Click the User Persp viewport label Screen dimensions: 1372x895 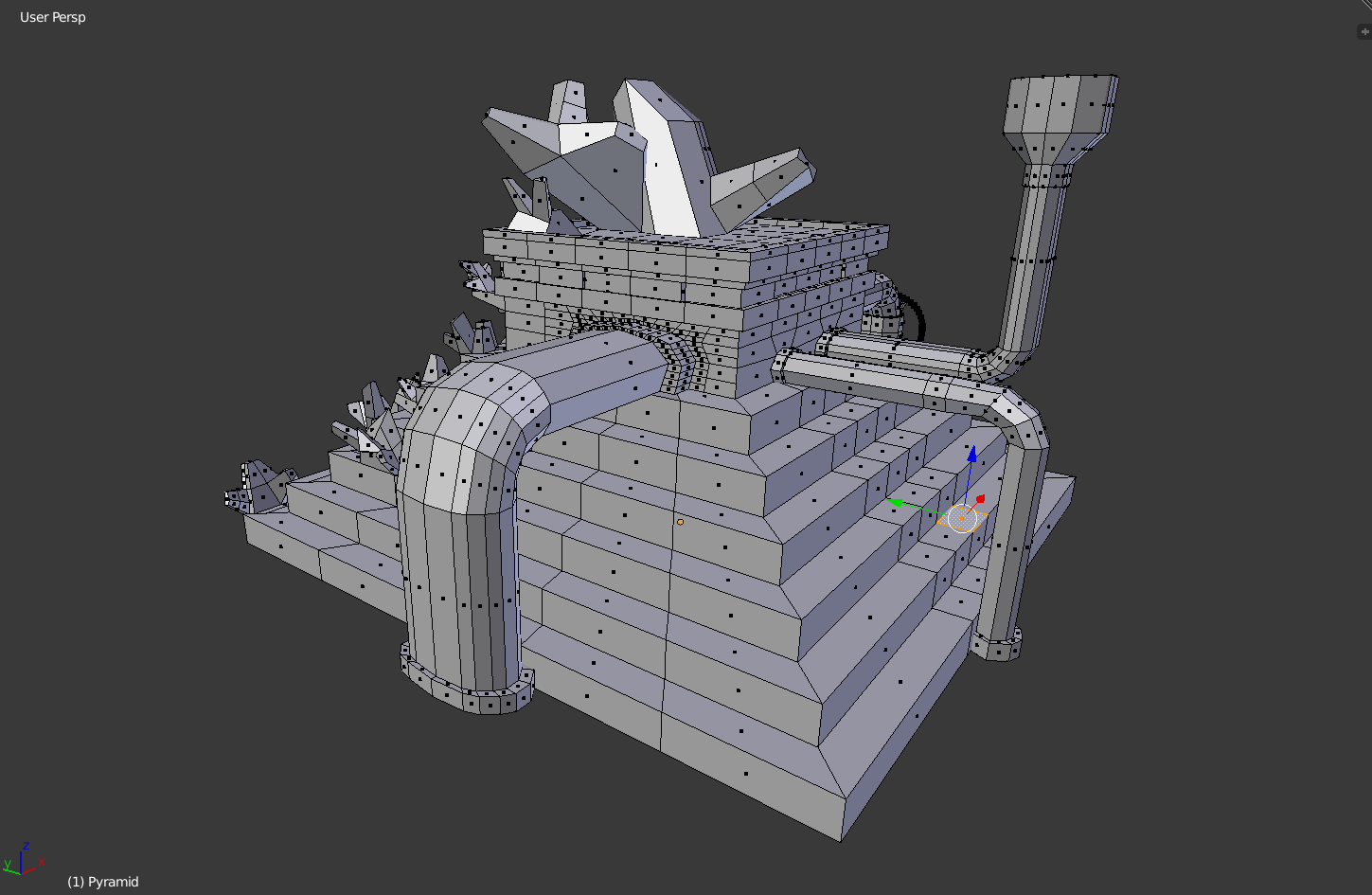pos(52,17)
